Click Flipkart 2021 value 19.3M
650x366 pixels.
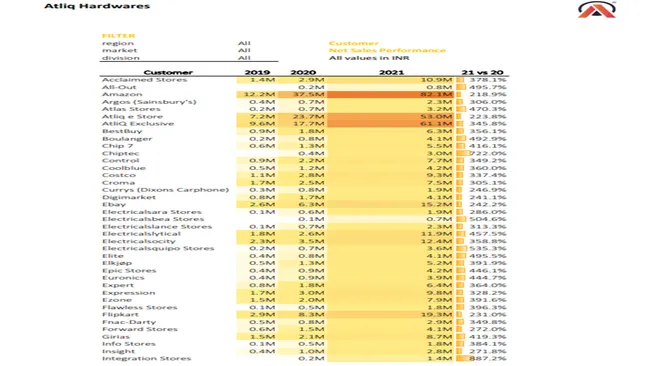[x=436, y=315]
